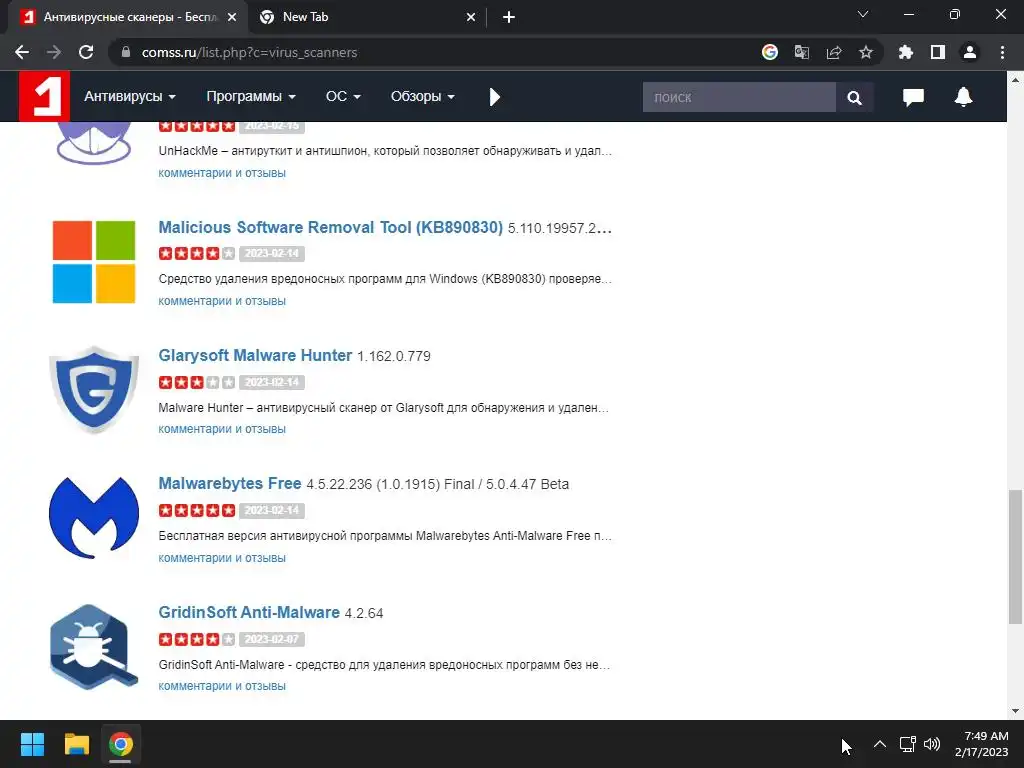Open comments and reviews under Malwarebytes Free
The height and width of the screenshot is (768, 1024).
coord(222,558)
